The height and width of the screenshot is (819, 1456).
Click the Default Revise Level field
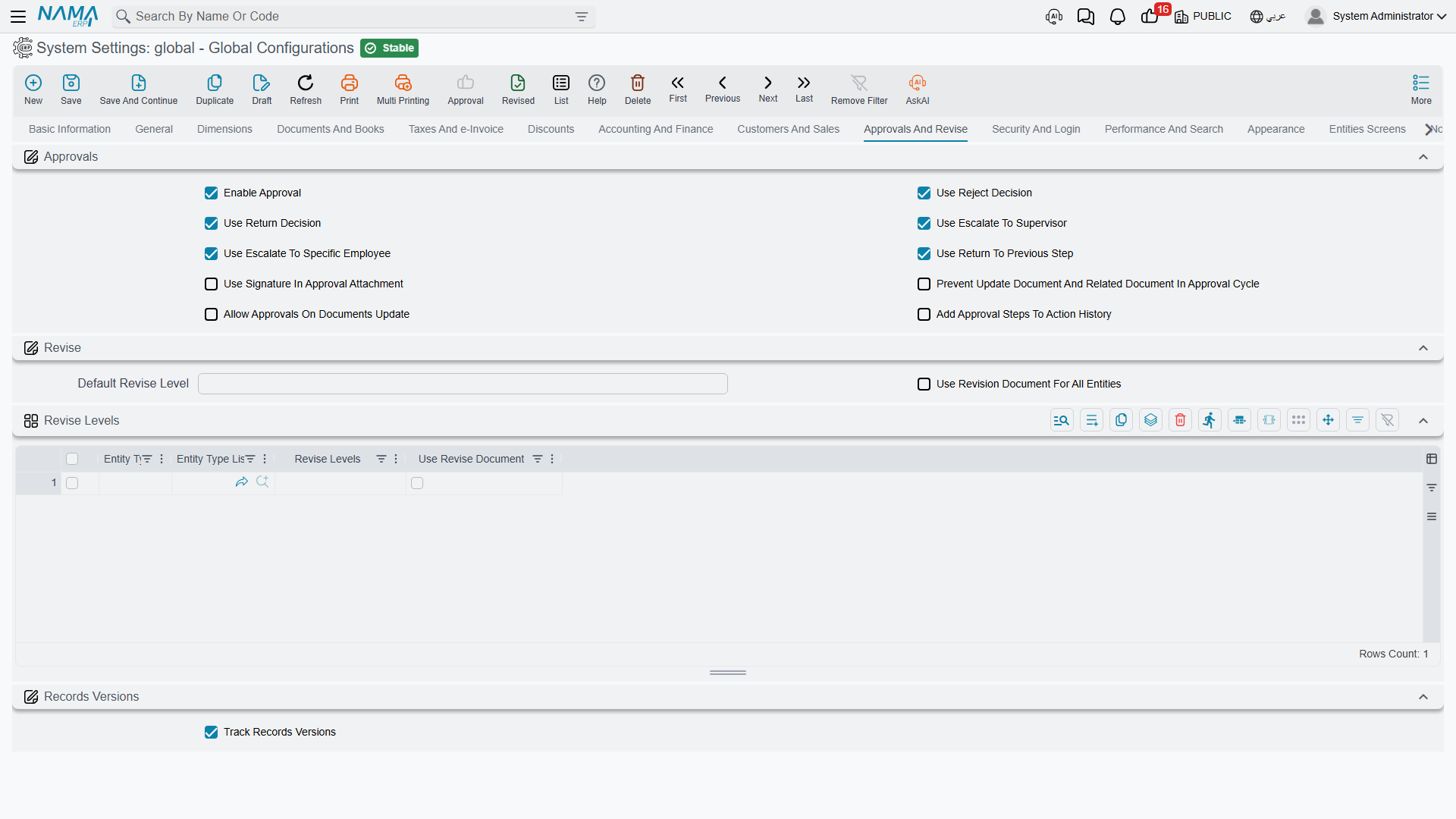click(463, 384)
